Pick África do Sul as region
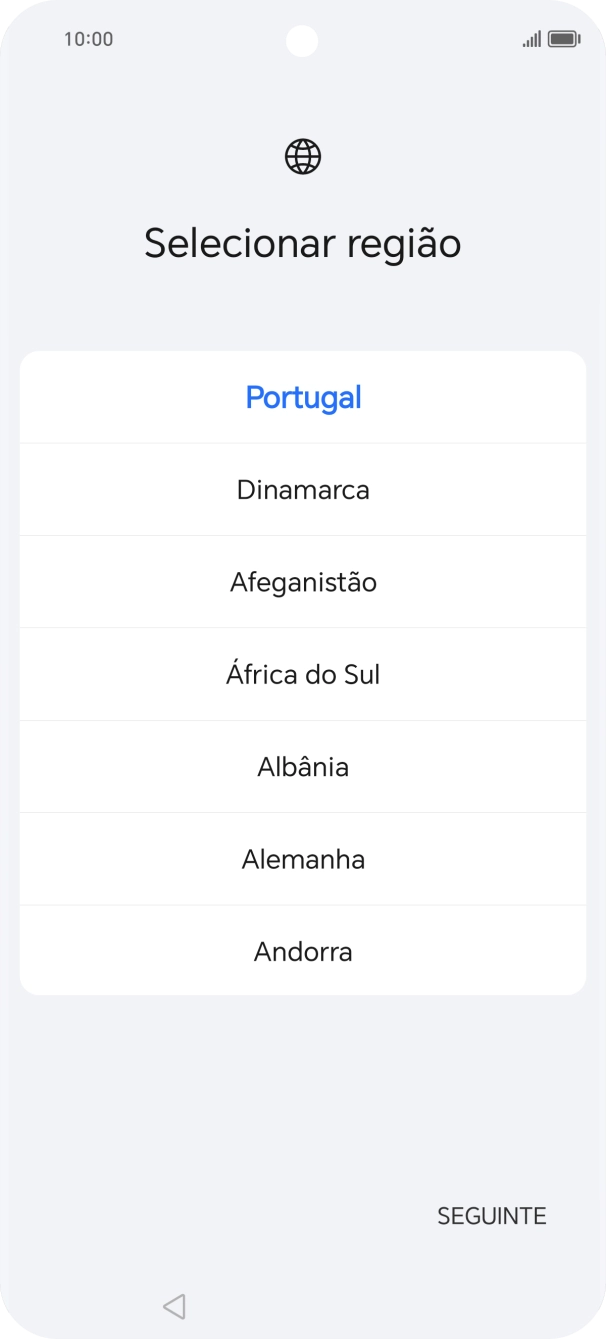The image size is (606, 1339). click(x=303, y=674)
